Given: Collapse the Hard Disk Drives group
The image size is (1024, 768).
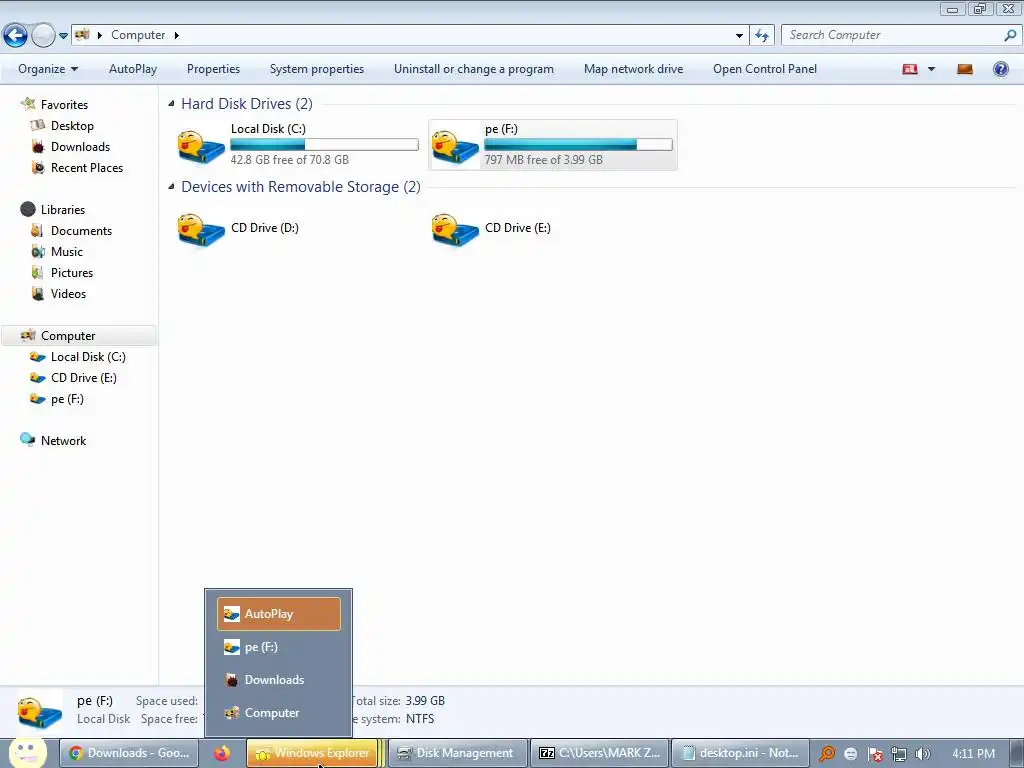Looking at the screenshot, I should (x=171, y=103).
